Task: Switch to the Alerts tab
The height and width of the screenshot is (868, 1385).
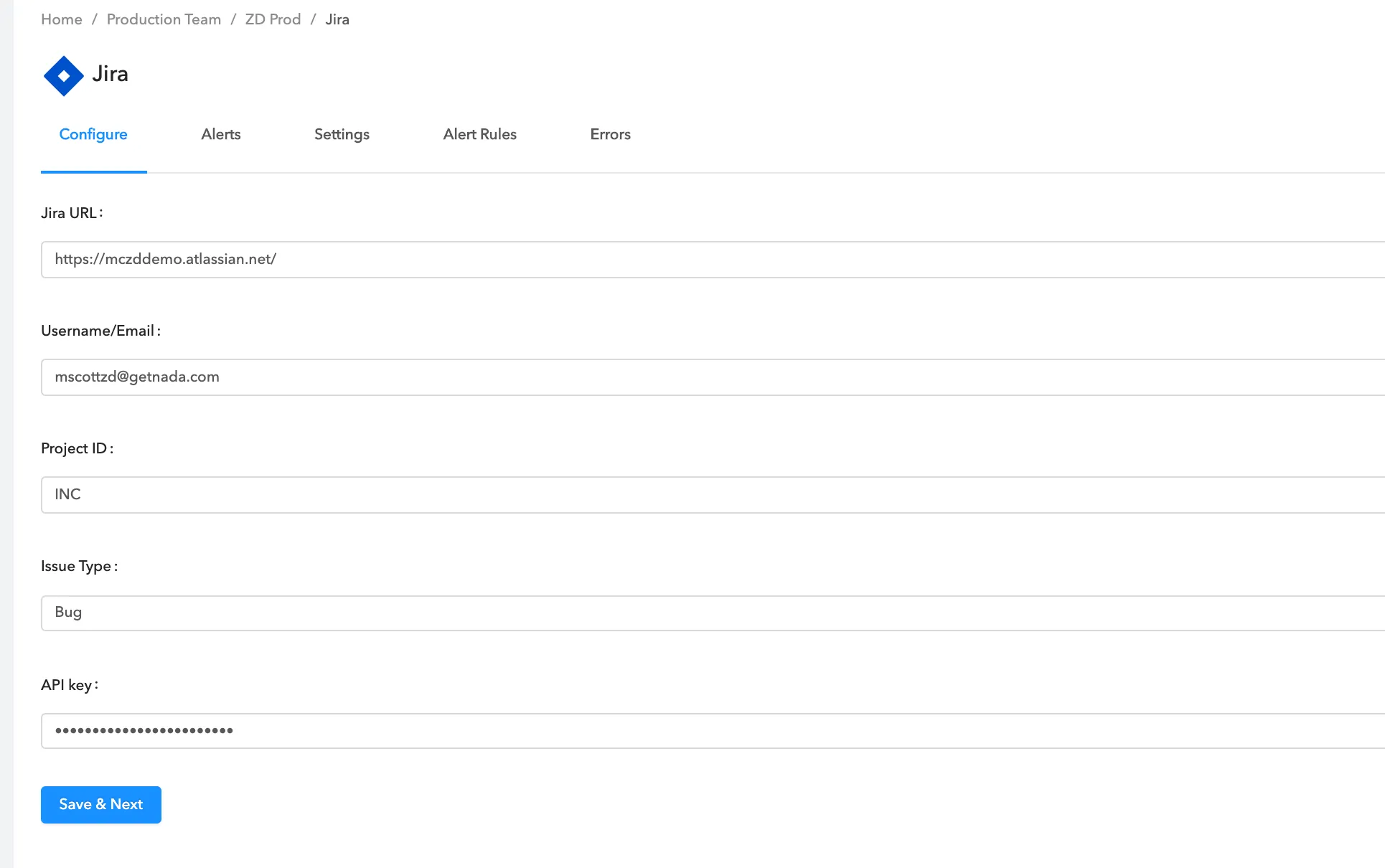Action: coord(220,135)
